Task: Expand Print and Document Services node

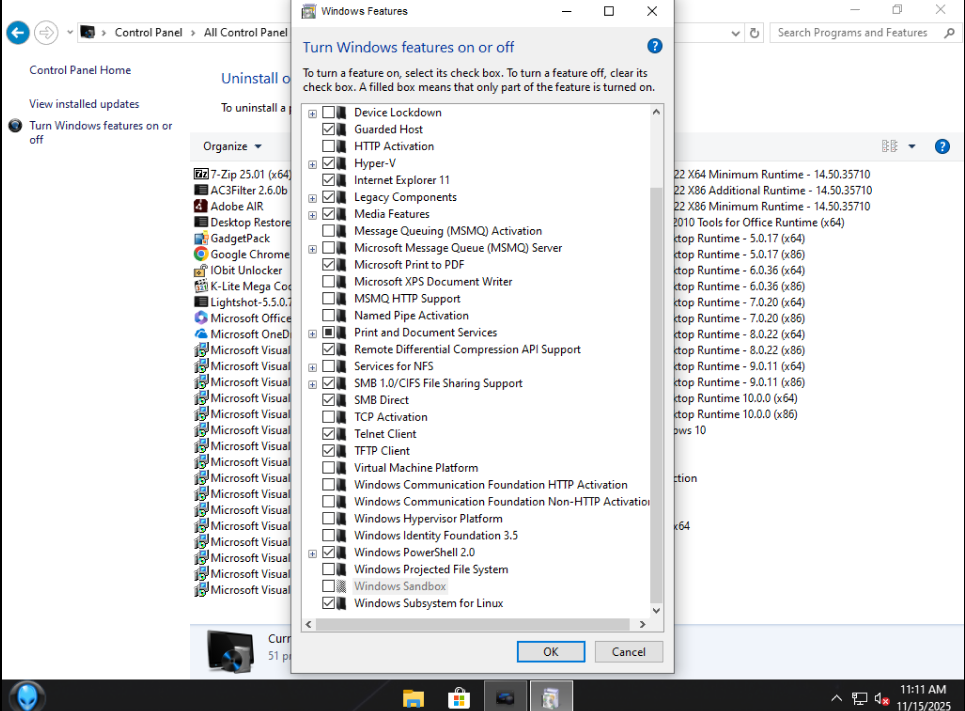Action: coord(313,334)
